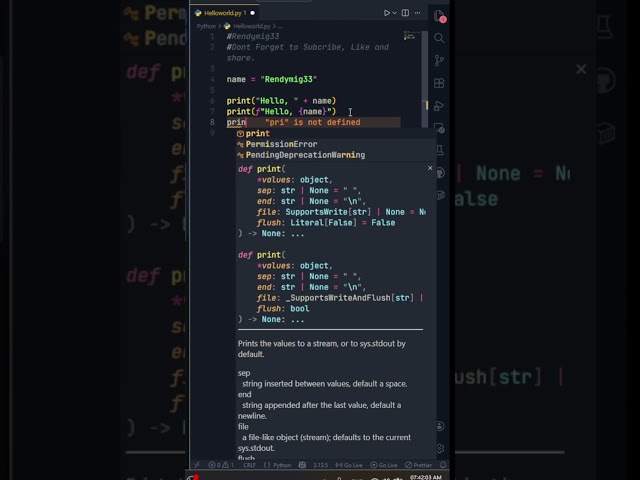Image resolution: width=640 pixels, height=480 pixels.
Task: Click the icon left of 3.13.5
Action: coord(302,465)
